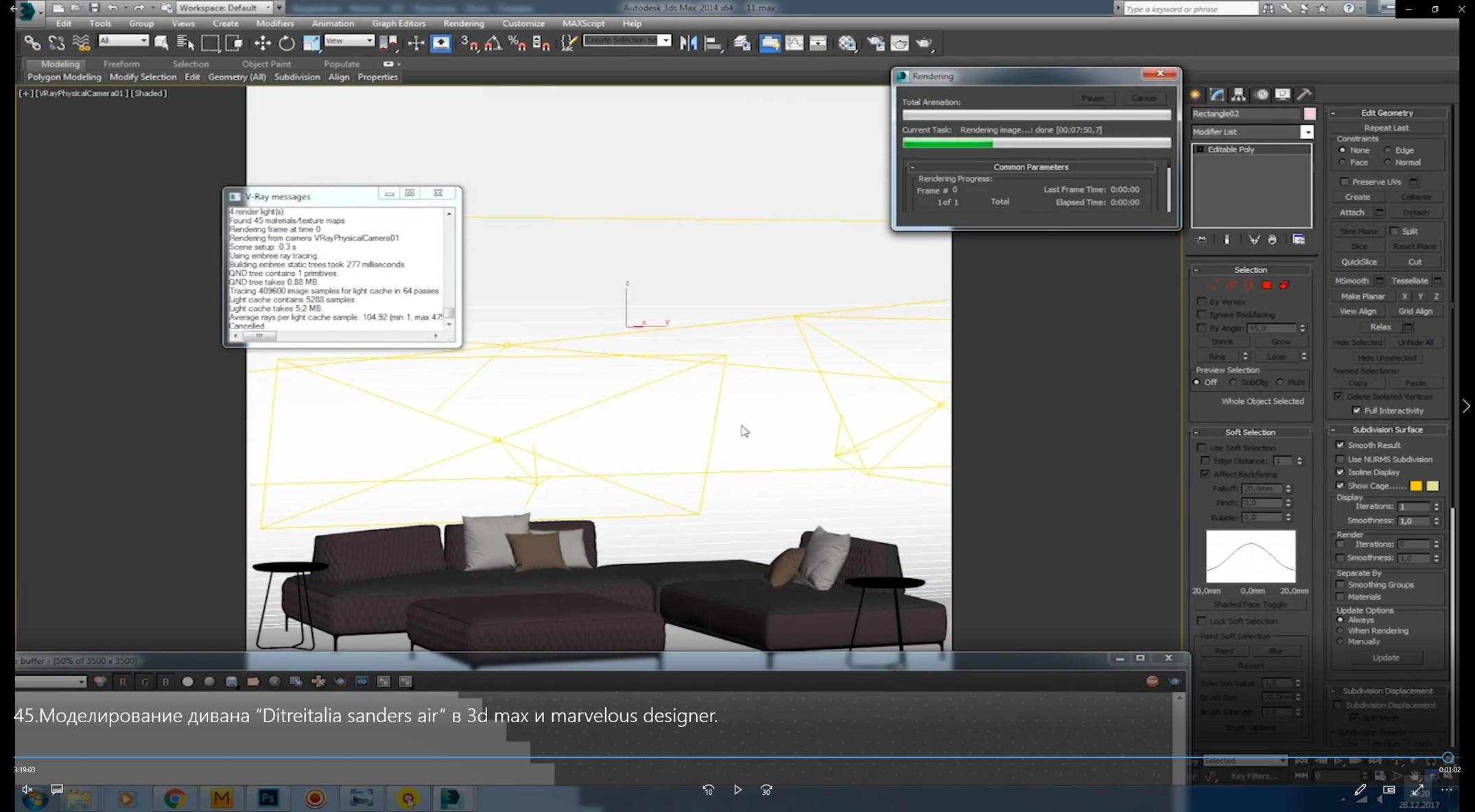Expand the Modifier List dropdown
The height and width of the screenshot is (812, 1475).
(x=1307, y=132)
